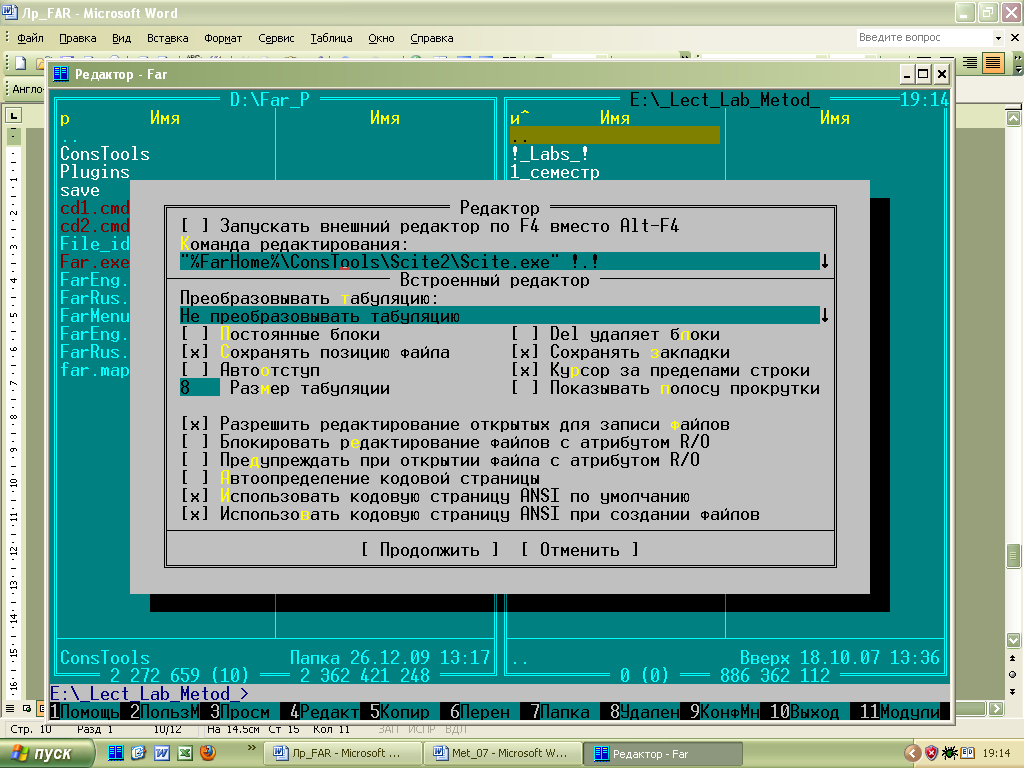Open the Вид menu in Word
The width and height of the screenshot is (1024, 768).
[x=121, y=38]
